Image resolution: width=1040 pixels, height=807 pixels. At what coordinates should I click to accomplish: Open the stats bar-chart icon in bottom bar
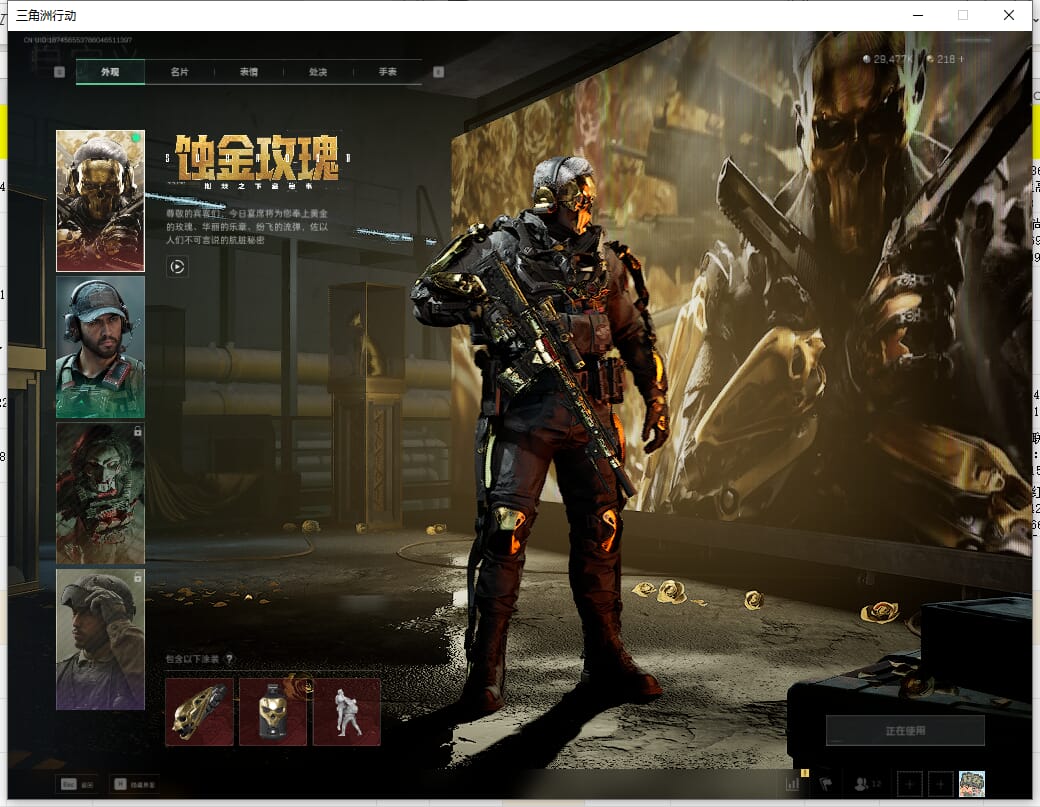pos(793,784)
